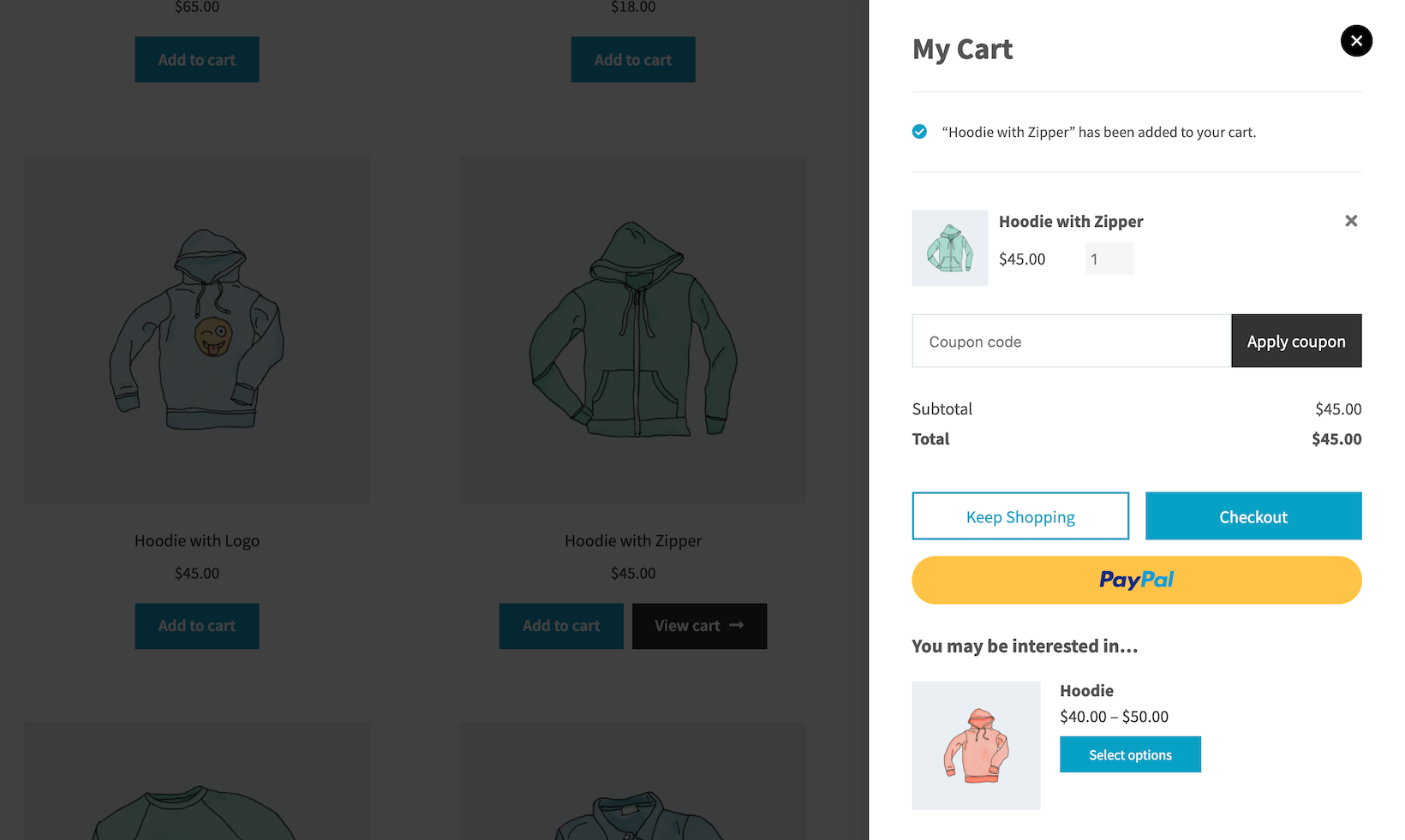Select options for the suggested Hoodie
Image resolution: width=1405 pixels, height=840 pixels.
(x=1130, y=754)
